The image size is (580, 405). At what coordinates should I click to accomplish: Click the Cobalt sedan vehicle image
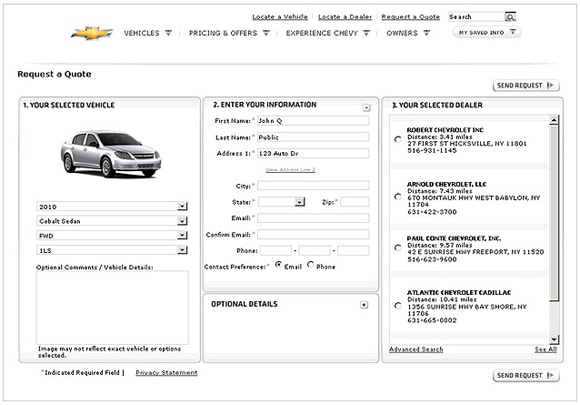pos(111,153)
